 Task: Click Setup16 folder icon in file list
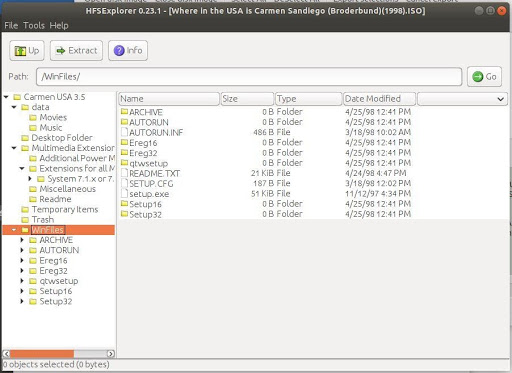(124, 204)
